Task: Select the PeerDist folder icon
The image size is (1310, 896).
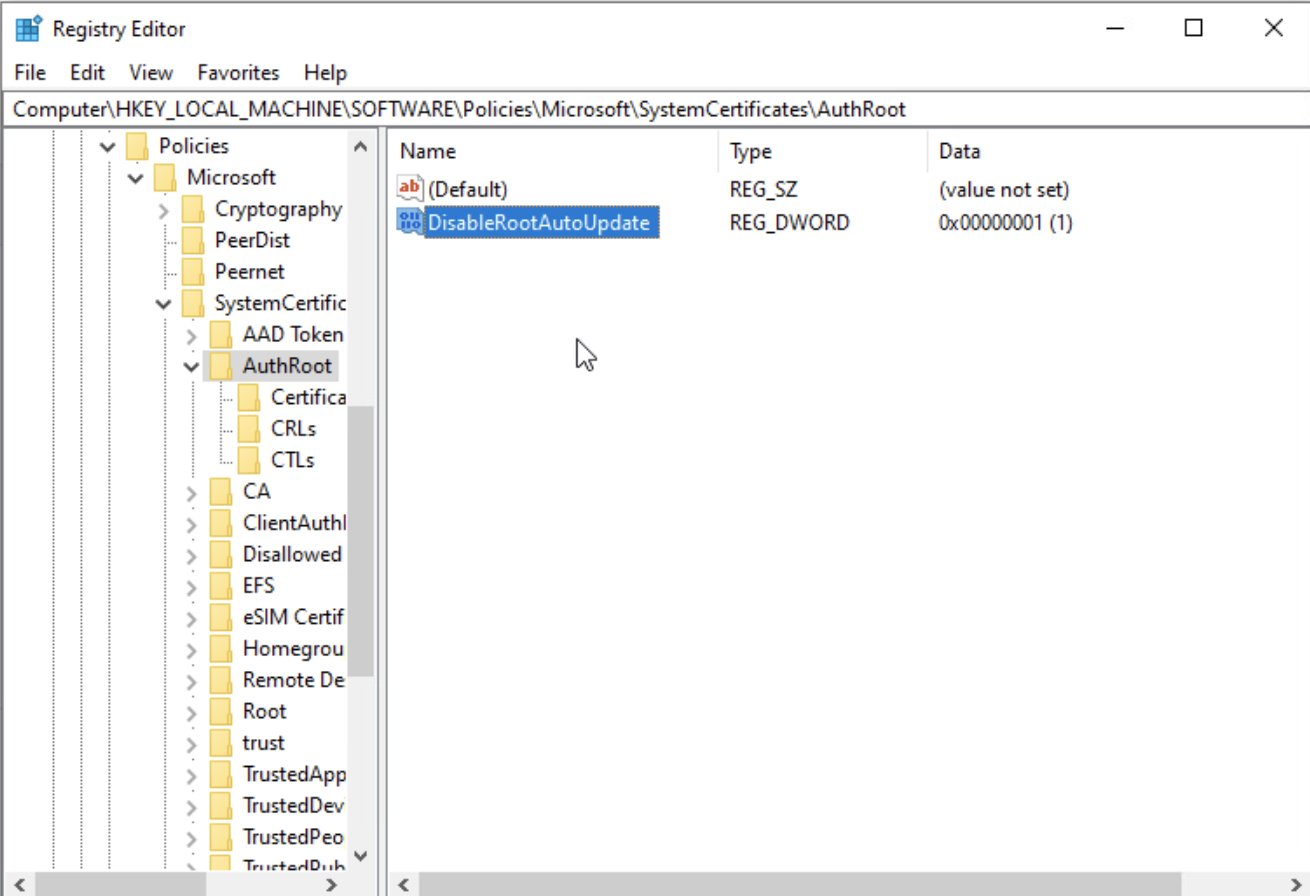Action: (x=193, y=240)
